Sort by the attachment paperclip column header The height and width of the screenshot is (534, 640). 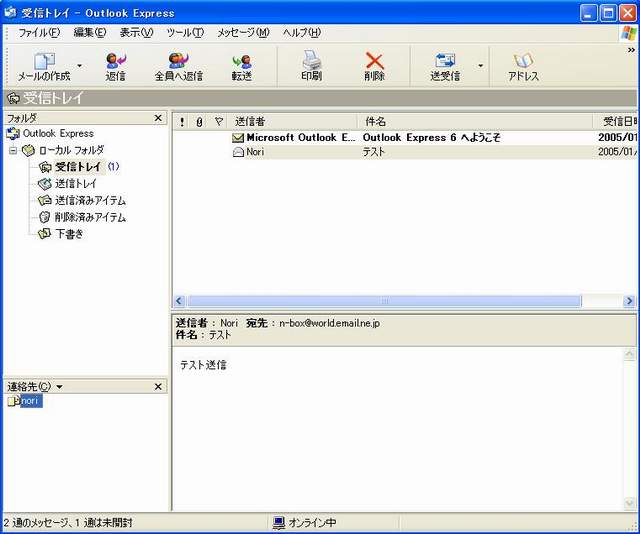200,122
